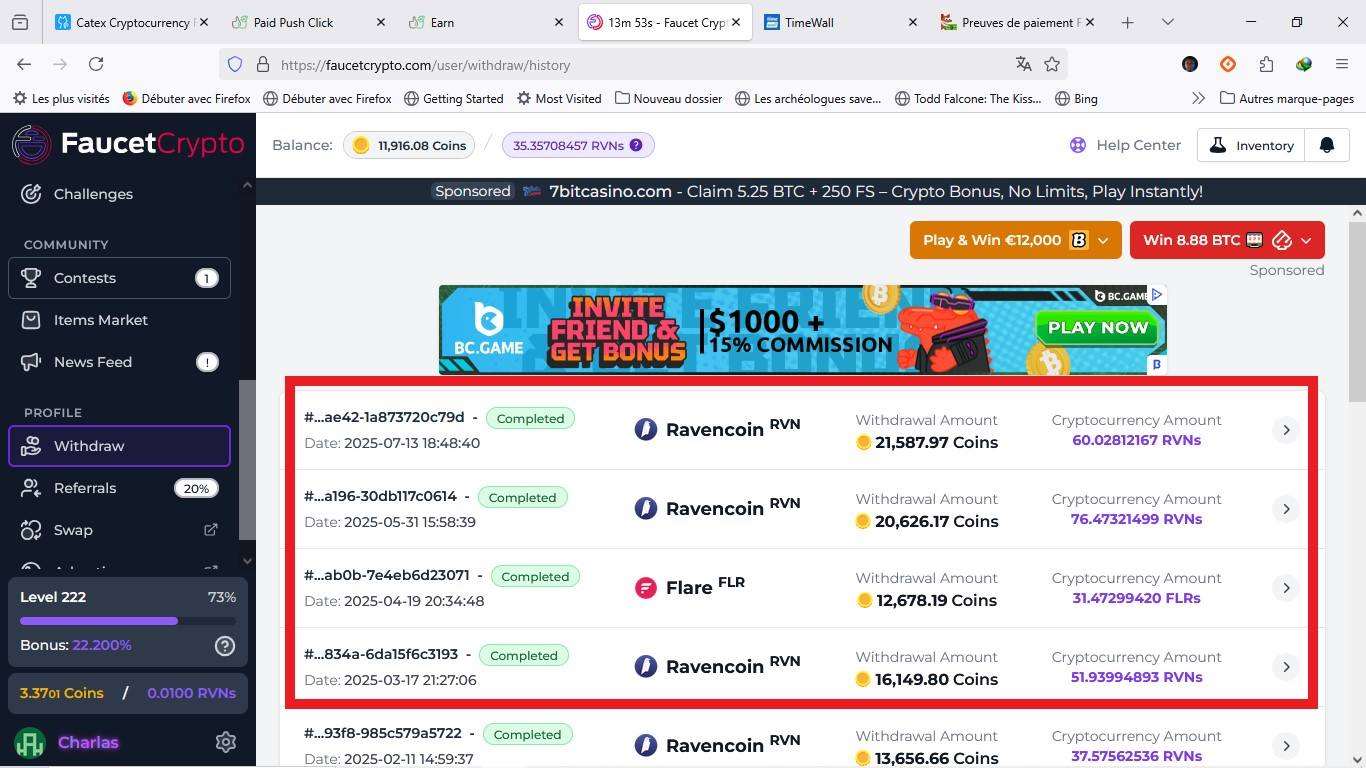Click the Charlas avatar icon
Screen dimensions: 1366x768
click(x=30, y=743)
